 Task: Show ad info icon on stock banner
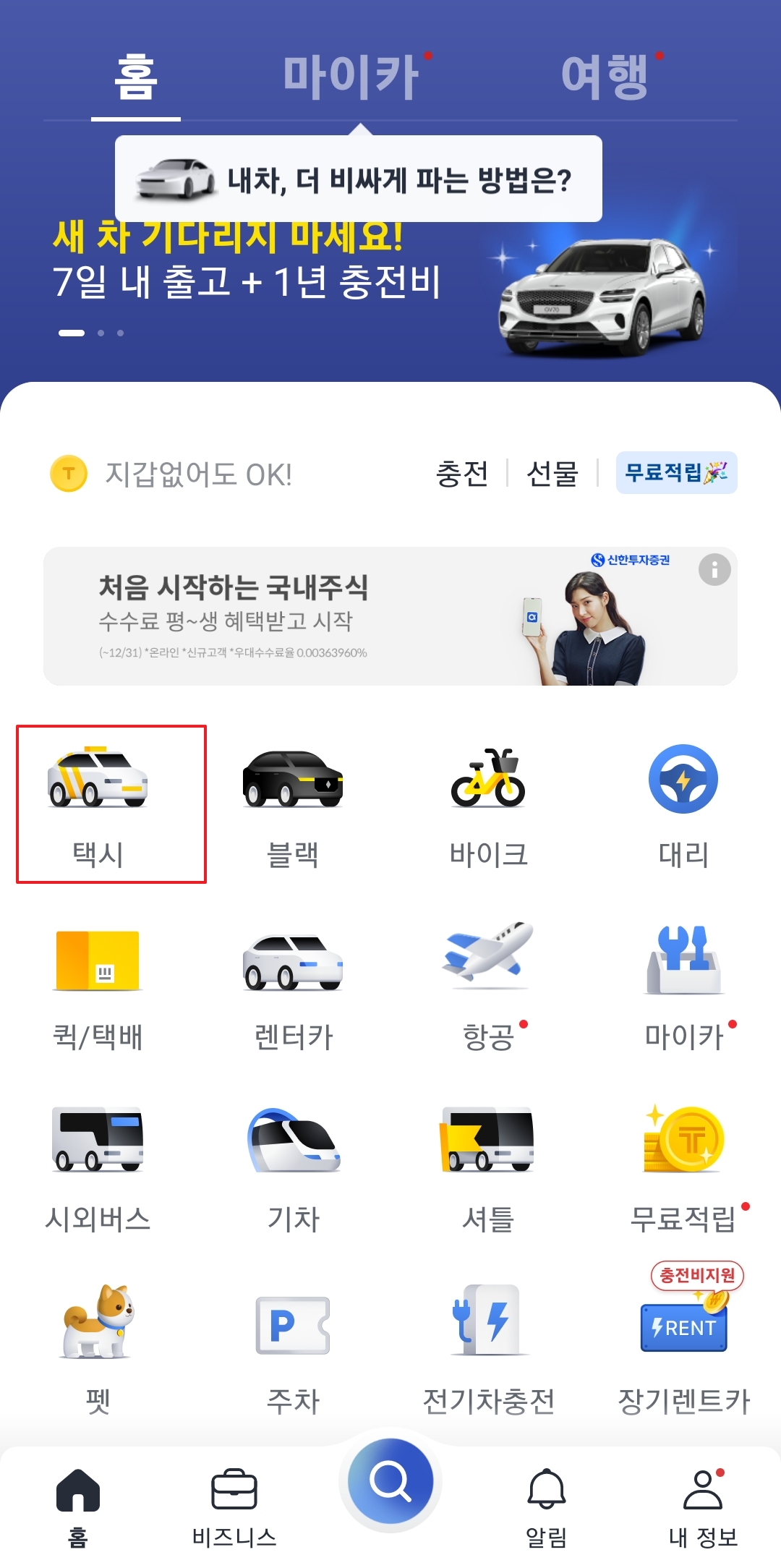coord(714,570)
